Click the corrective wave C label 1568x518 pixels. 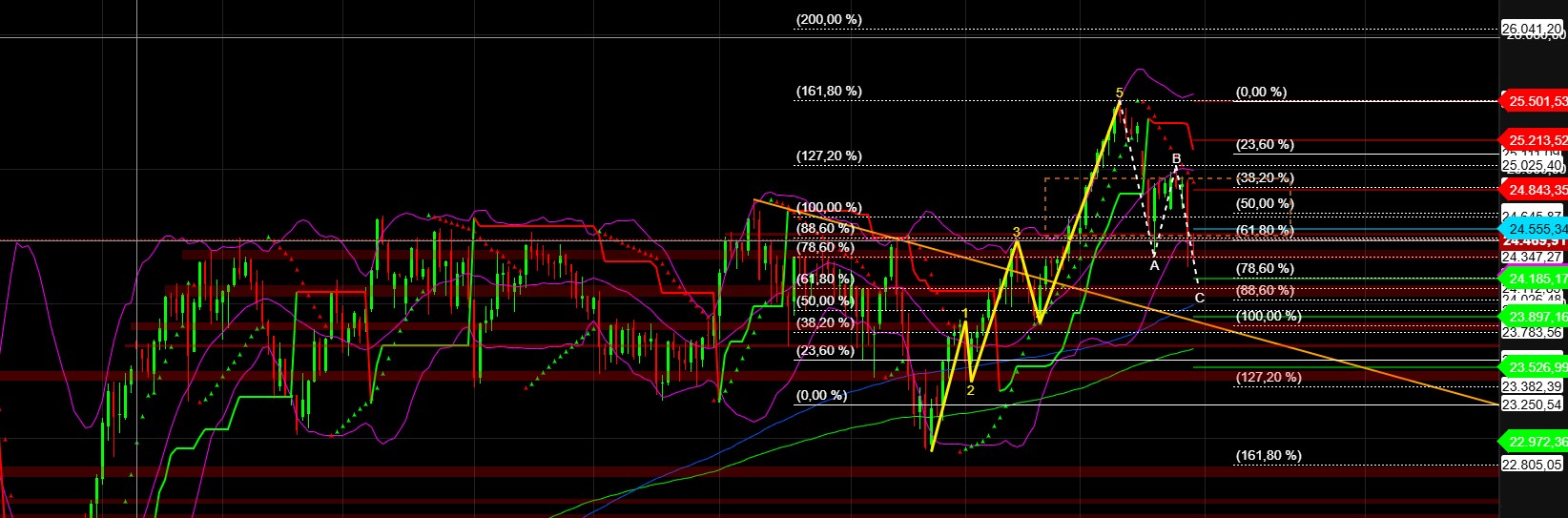tap(1200, 298)
